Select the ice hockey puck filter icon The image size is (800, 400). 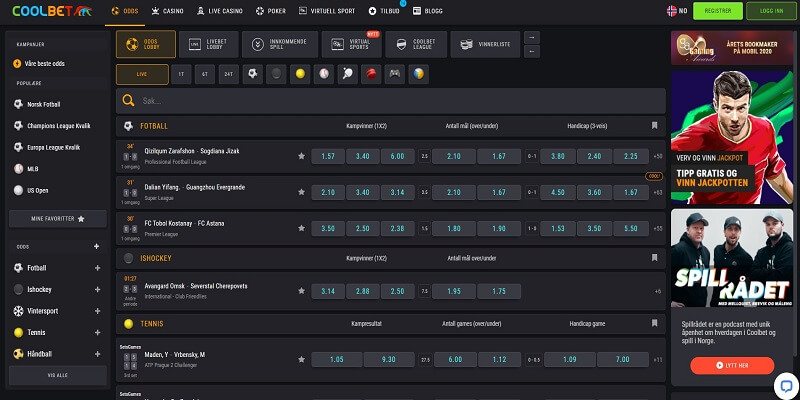pyautogui.click(x=276, y=74)
